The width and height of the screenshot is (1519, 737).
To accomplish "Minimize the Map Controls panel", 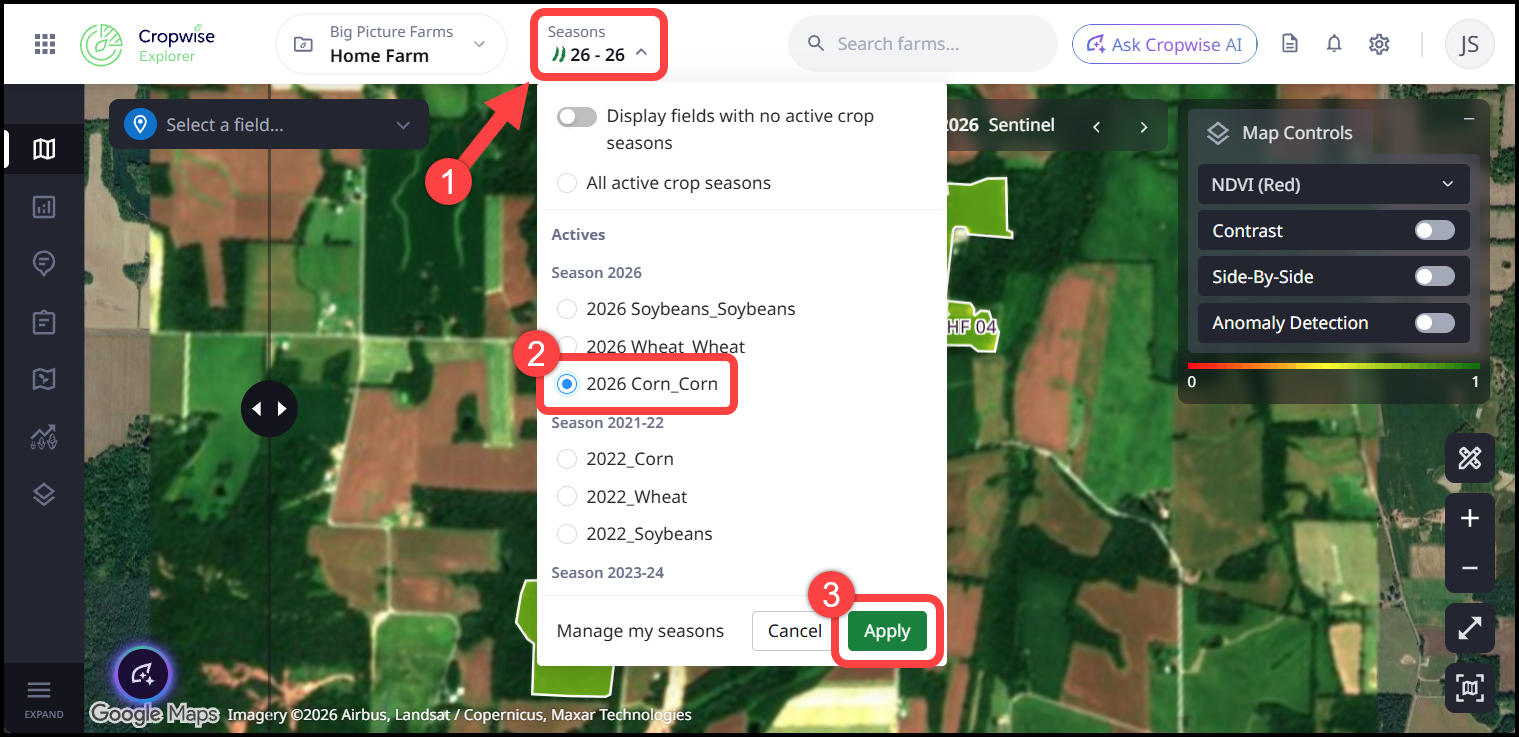I will point(1469,119).
